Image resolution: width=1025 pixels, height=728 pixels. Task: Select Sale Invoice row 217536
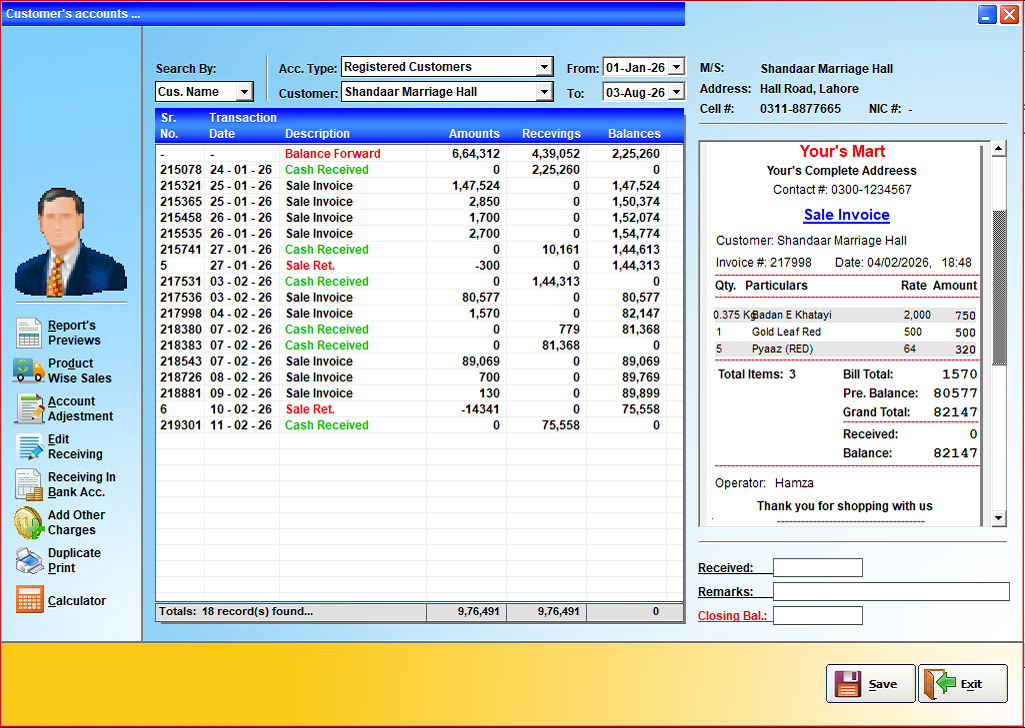tap(419, 297)
